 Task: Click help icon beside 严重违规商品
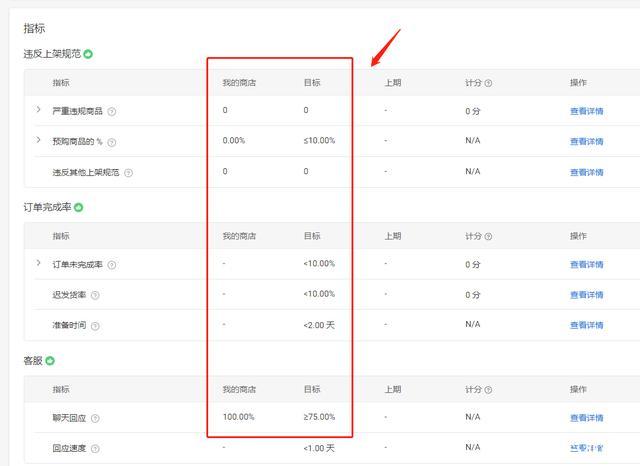click(x=111, y=111)
